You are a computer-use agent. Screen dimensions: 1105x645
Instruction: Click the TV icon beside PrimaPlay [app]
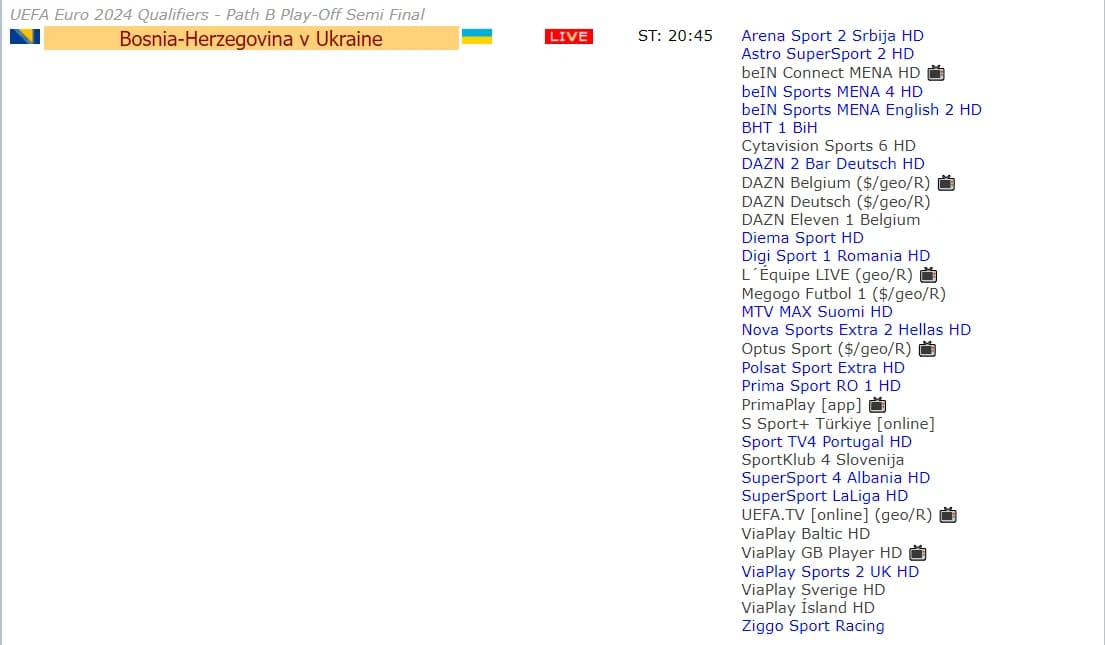877,405
